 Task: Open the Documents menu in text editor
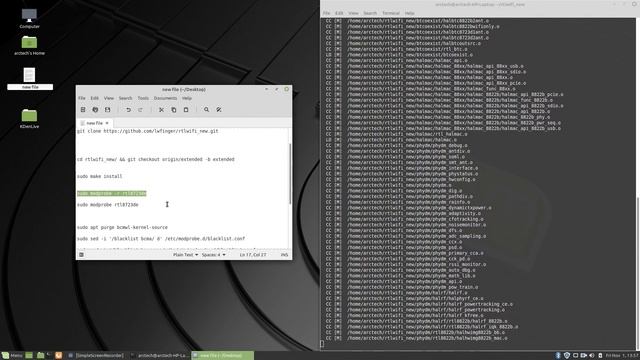[165, 98]
